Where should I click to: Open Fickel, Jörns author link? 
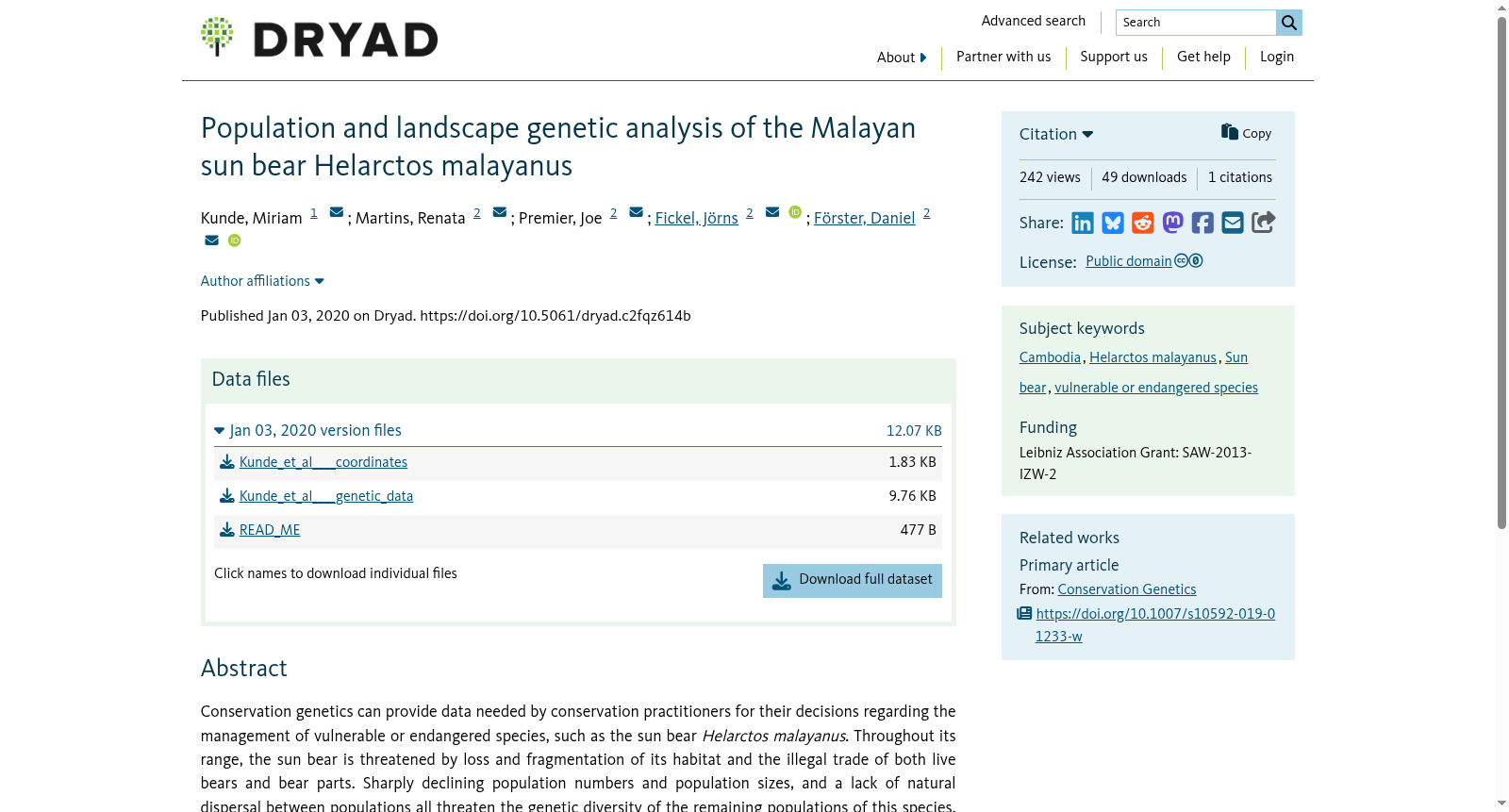click(x=697, y=218)
